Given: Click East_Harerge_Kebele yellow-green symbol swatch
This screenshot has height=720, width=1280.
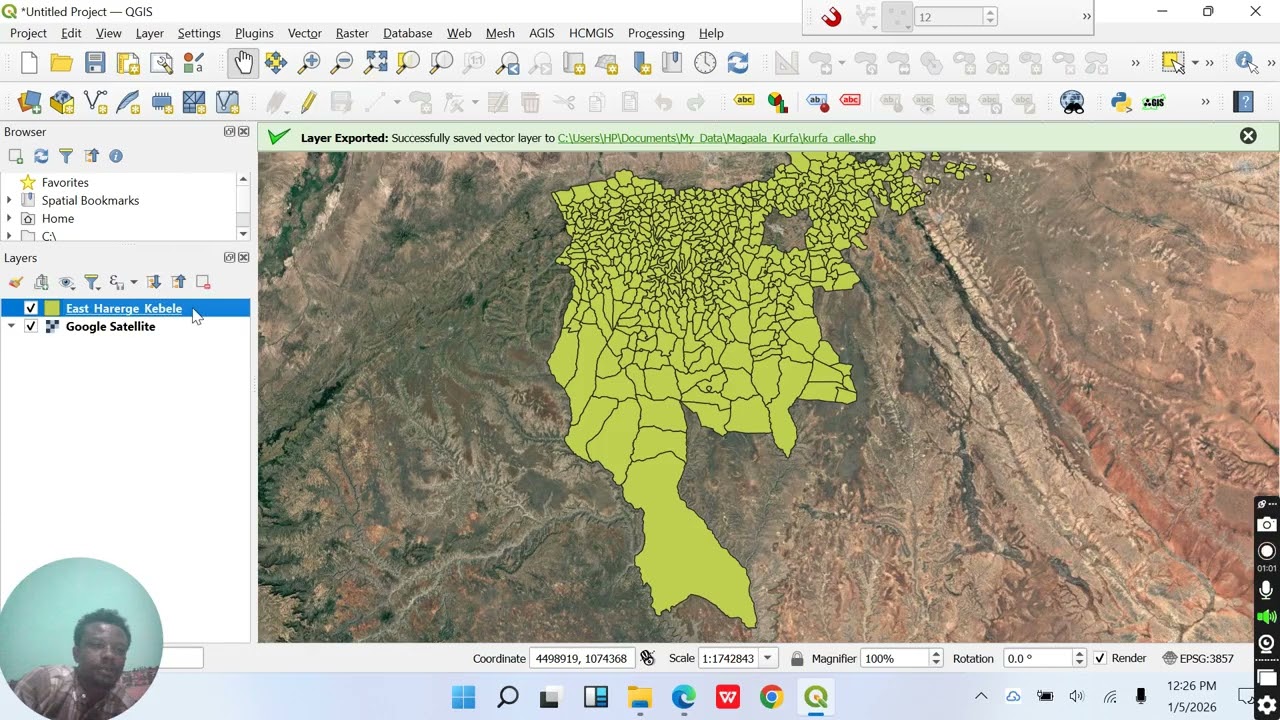Looking at the screenshot, I should 52,308.
